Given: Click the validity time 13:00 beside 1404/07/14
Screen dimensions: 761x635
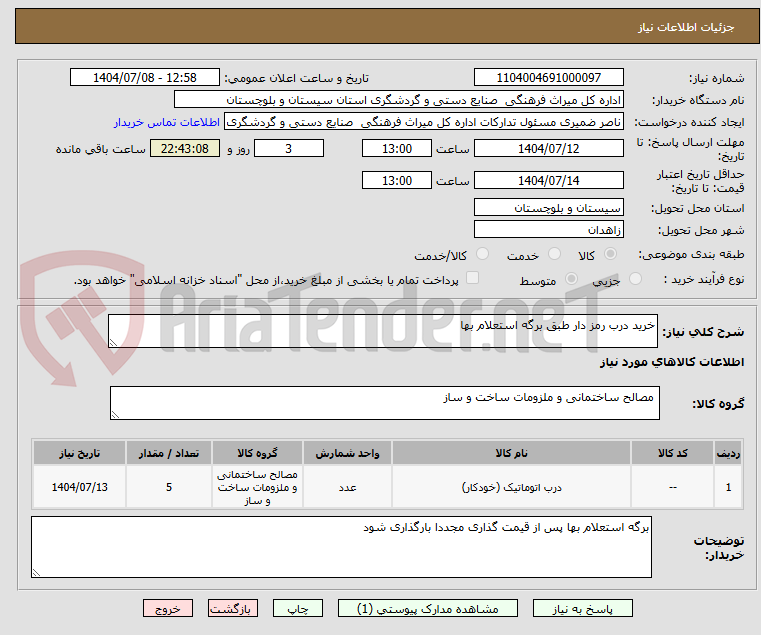Looking at the screenshot, I should 397,181.
